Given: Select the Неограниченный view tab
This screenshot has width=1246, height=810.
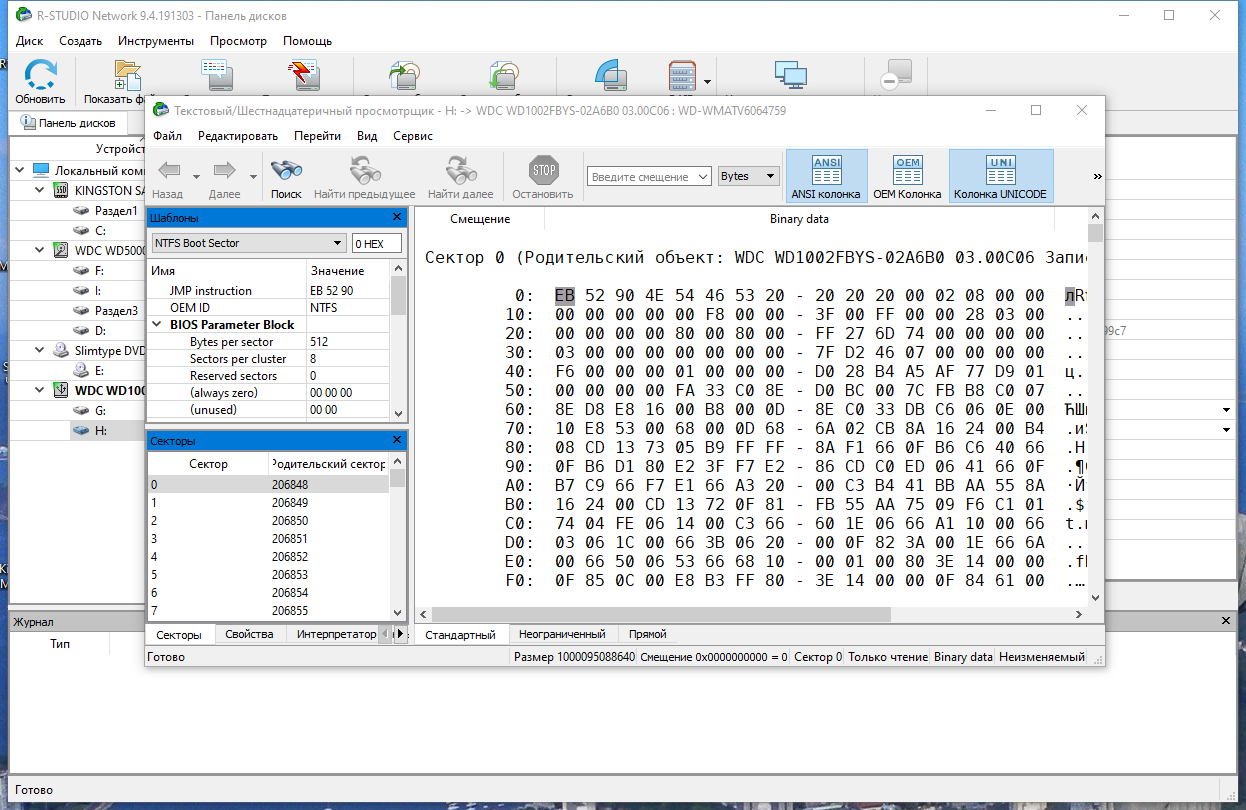Looking at the screenshot, I should (x=562, y=634).
